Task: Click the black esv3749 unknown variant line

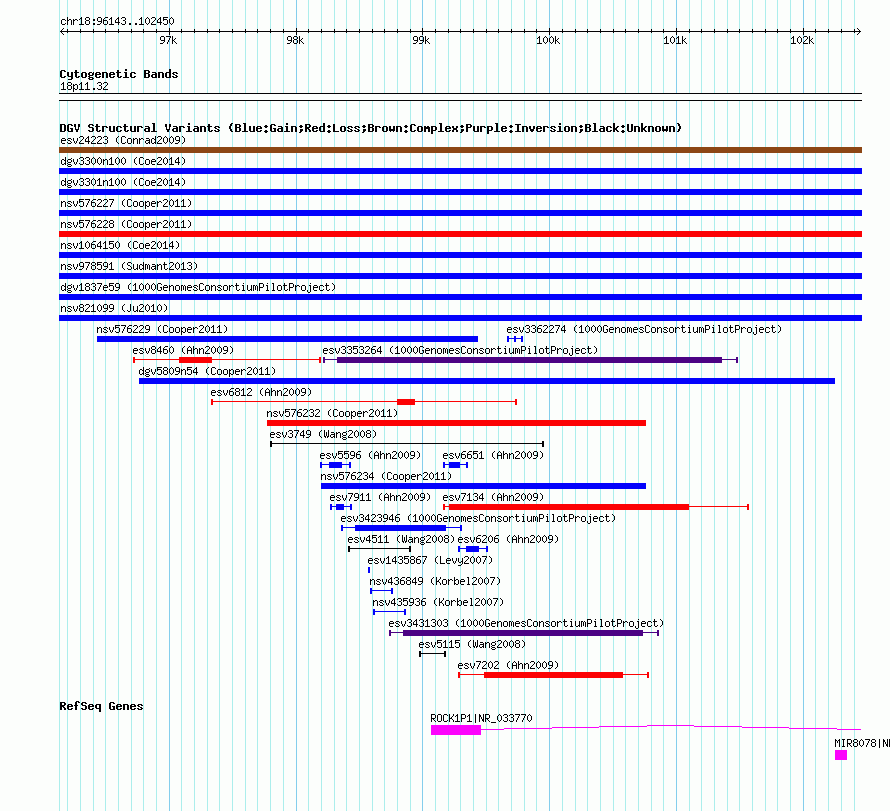Action: [407, 444]
